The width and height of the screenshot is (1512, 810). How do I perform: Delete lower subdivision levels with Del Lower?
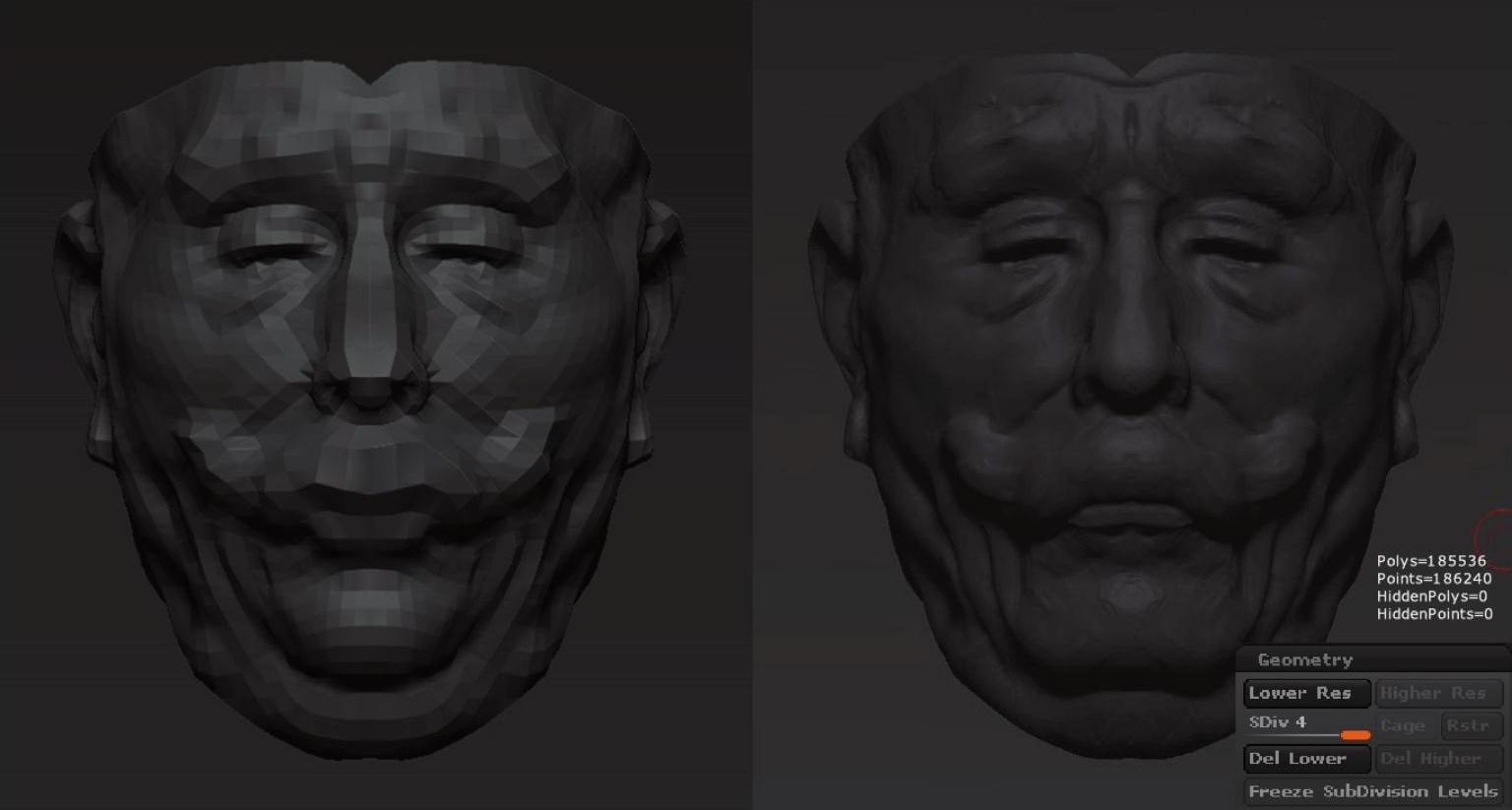[1306, 759]
